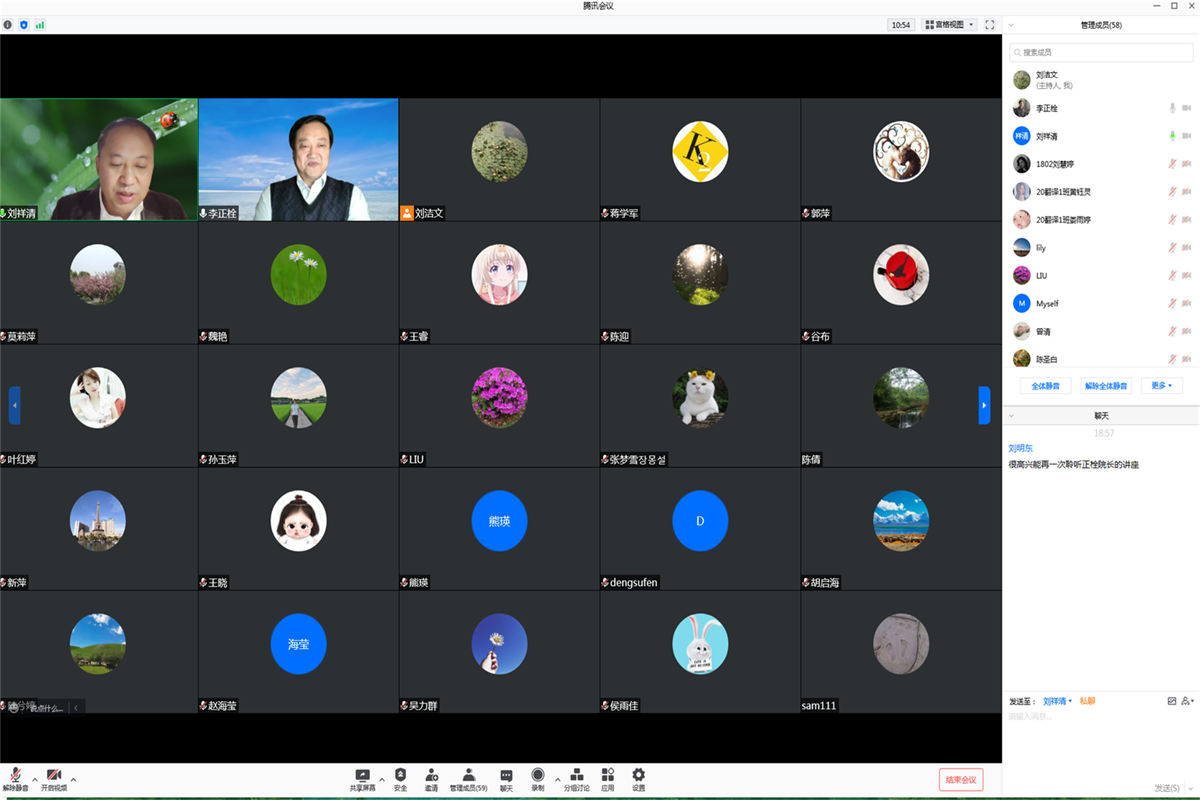
Task: Open 分组讨论 breakout rooms icon
Action: coord(577,775)
